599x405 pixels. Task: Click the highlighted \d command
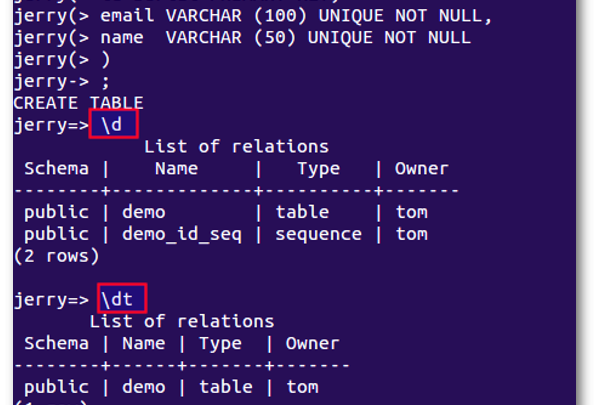[x=113, y=124]
